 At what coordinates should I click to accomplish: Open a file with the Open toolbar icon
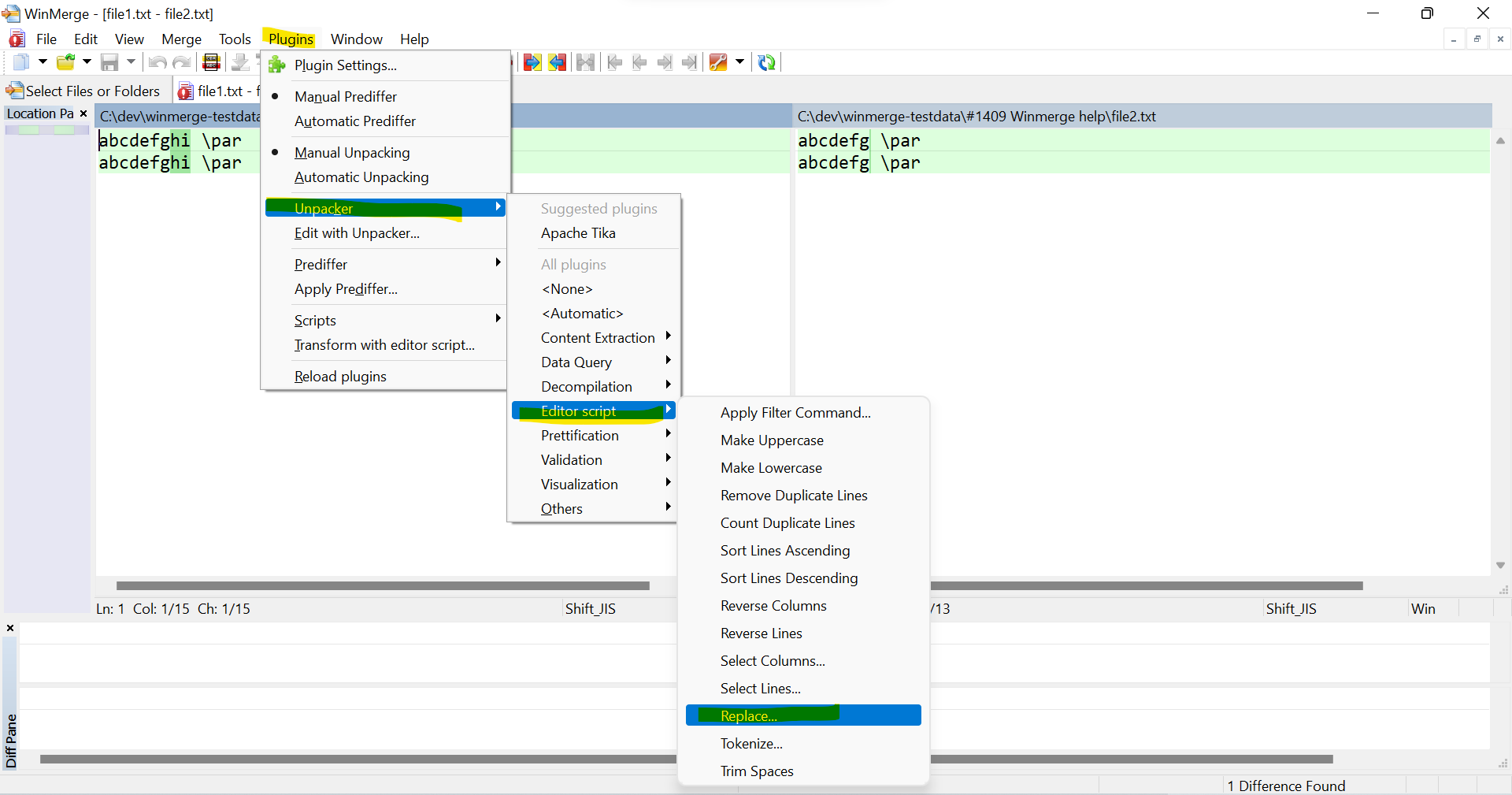tap(66, 62)
